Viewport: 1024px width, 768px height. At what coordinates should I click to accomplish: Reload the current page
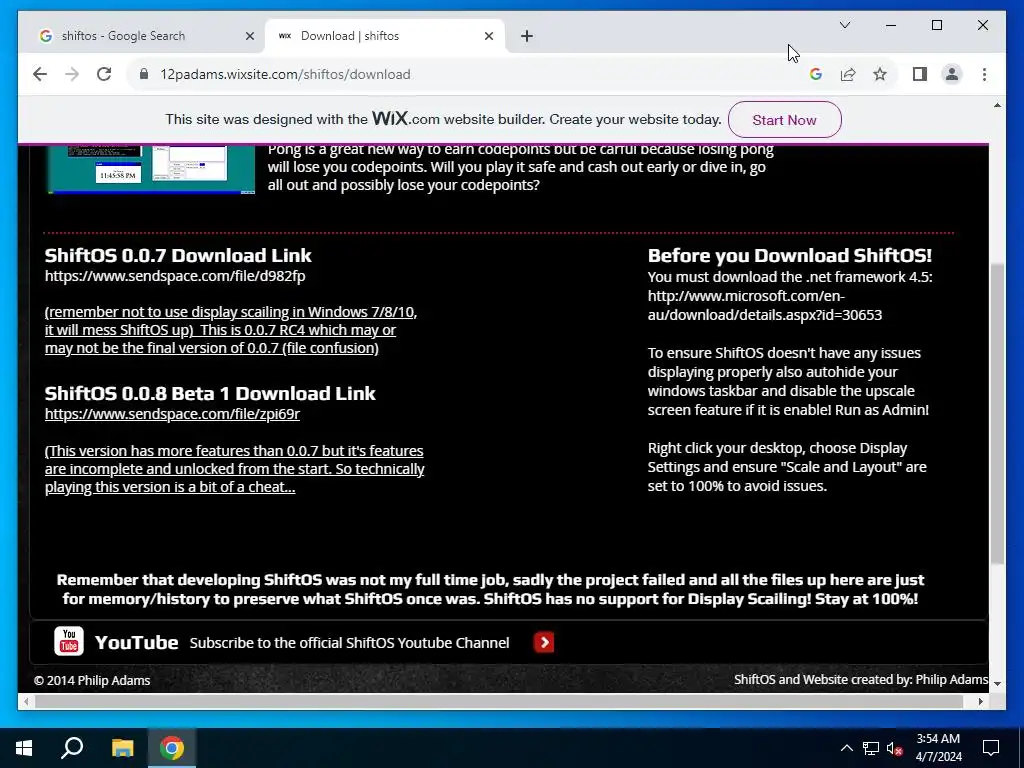[104, 74]
